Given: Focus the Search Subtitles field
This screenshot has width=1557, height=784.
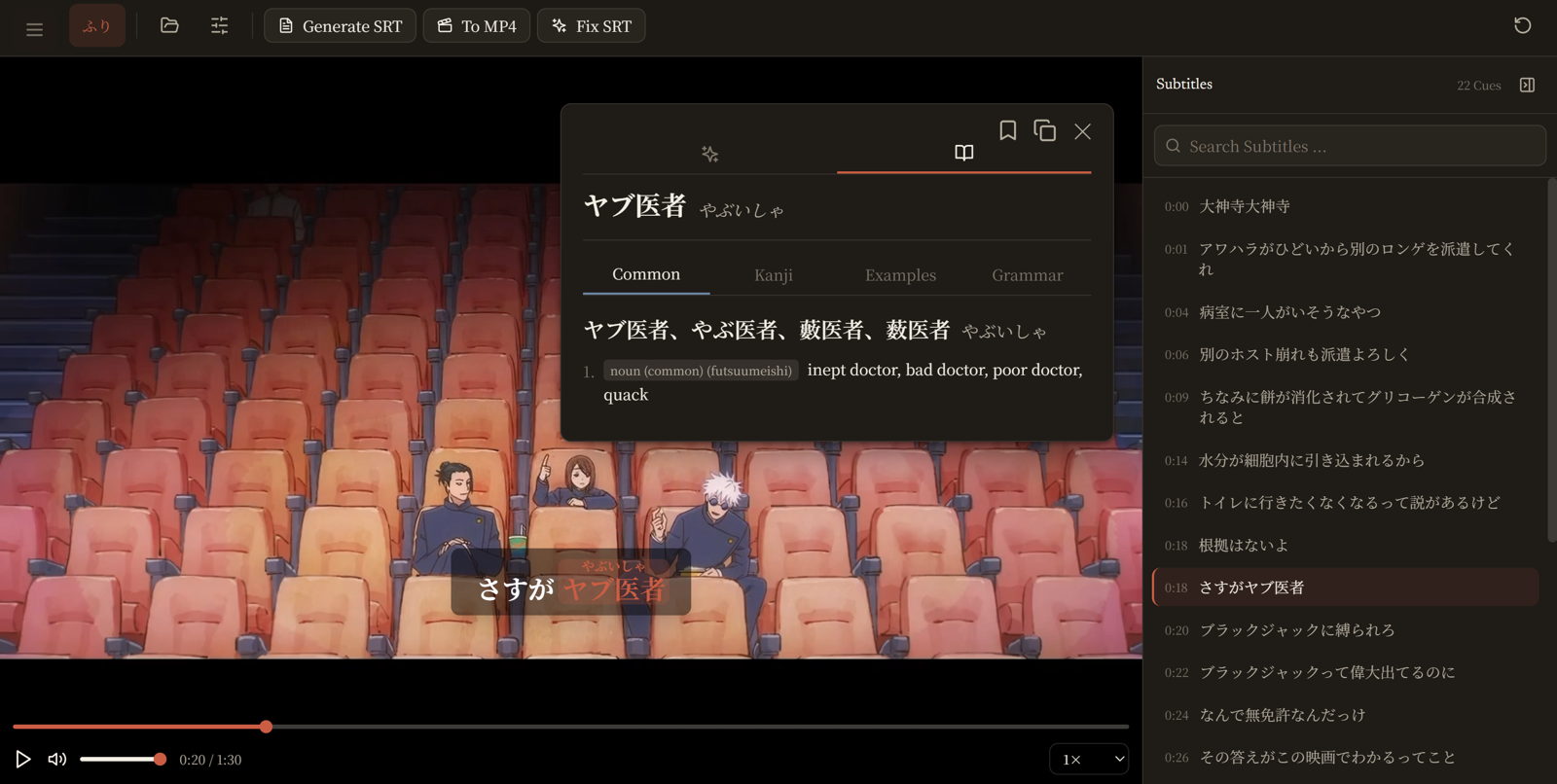Looking at the screenshot, I should click(x=1350, y=146).
